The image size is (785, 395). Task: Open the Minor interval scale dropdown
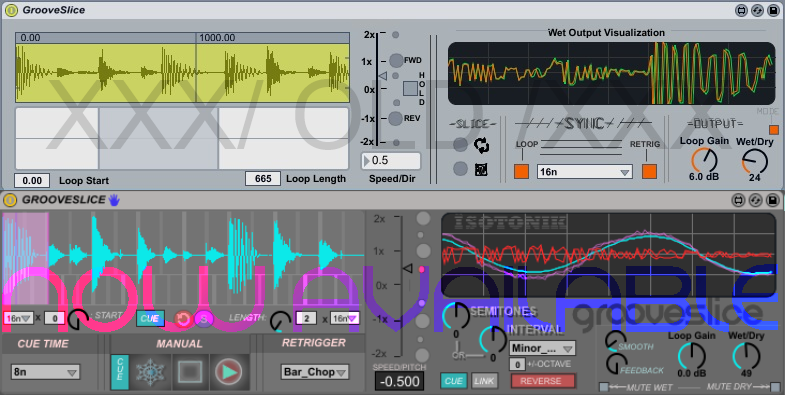pyautogui.click(x=542, y=348)
